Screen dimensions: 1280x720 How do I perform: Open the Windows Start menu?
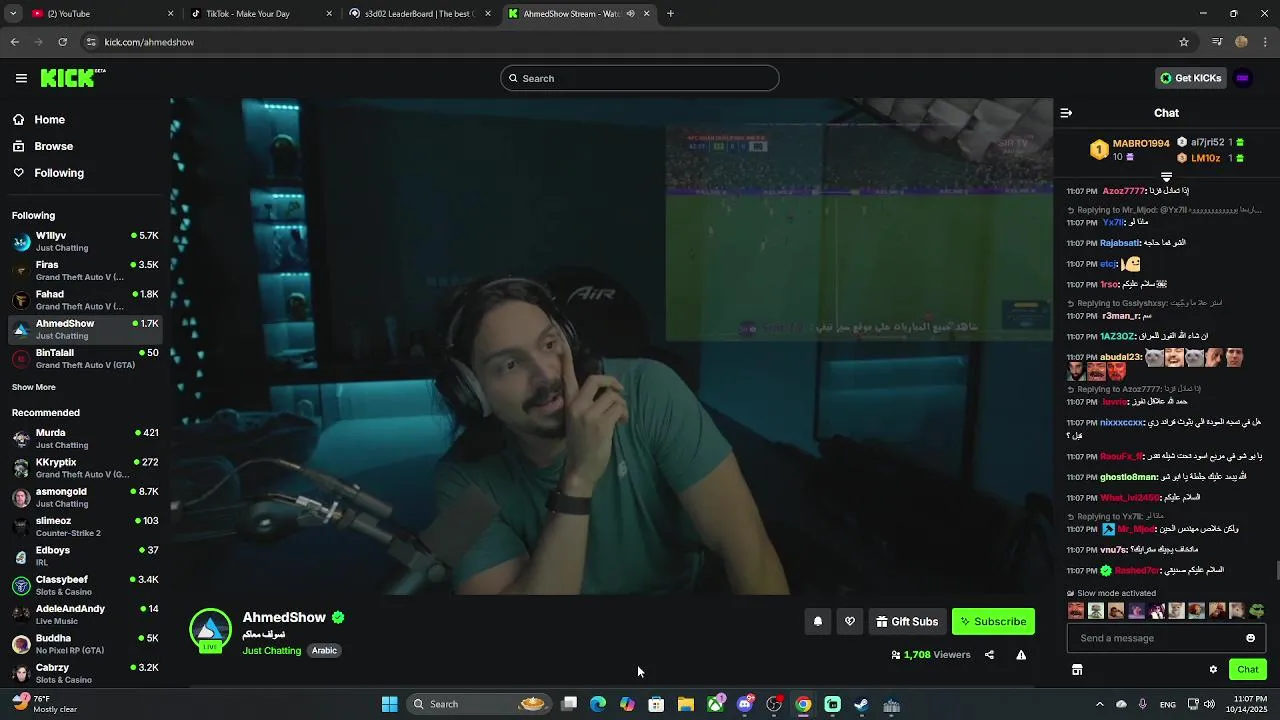coord(389,704)
